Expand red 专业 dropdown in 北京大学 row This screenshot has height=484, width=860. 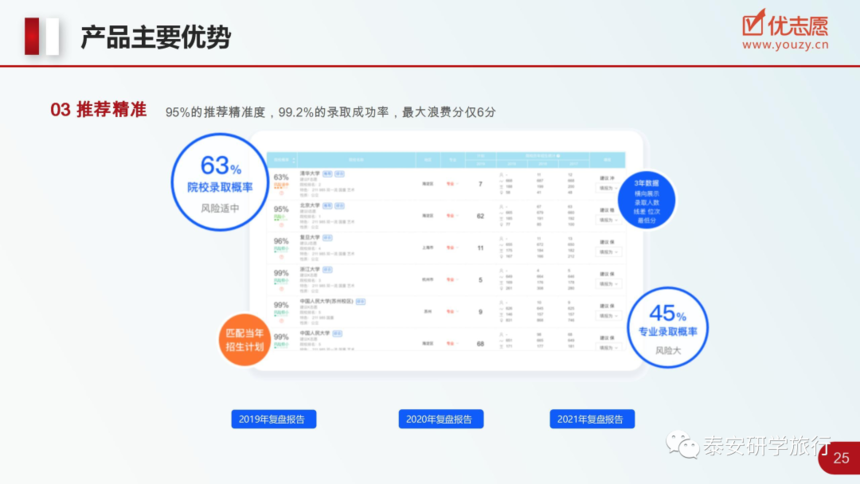(x=452, y=216)
